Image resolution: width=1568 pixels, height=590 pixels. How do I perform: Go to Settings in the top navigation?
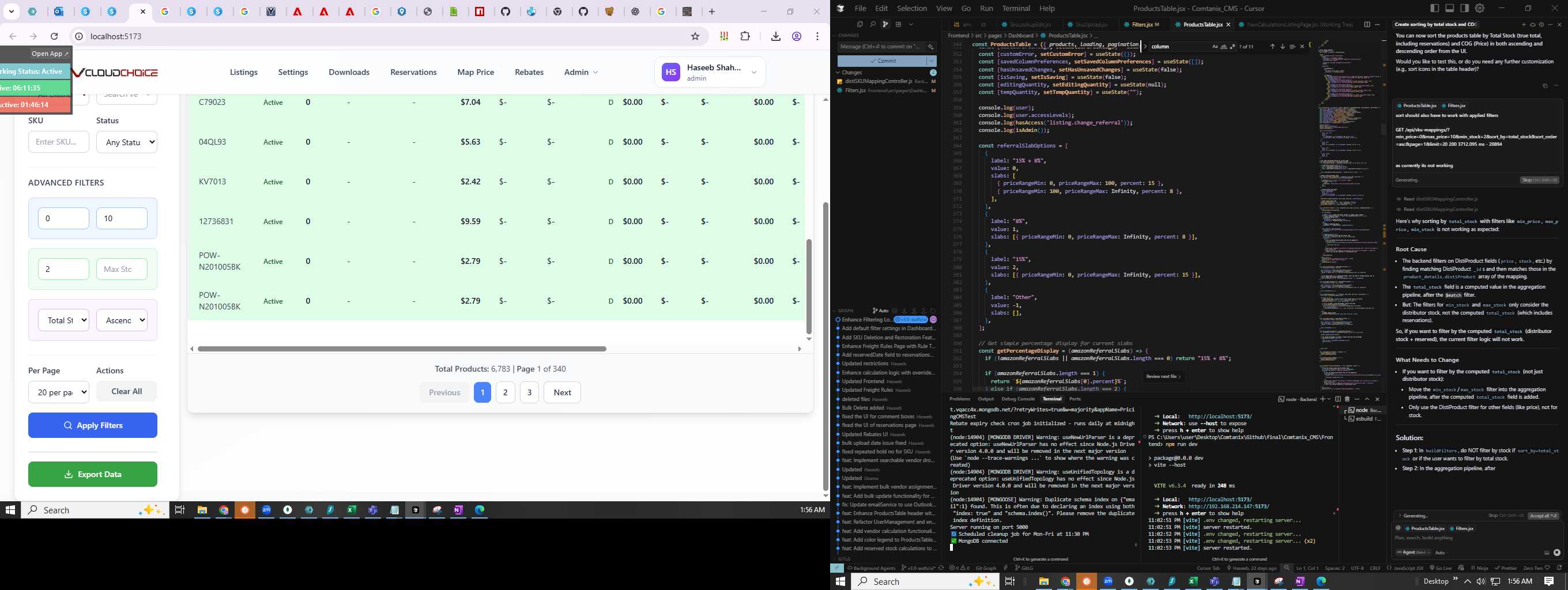(x=293, y=72)
